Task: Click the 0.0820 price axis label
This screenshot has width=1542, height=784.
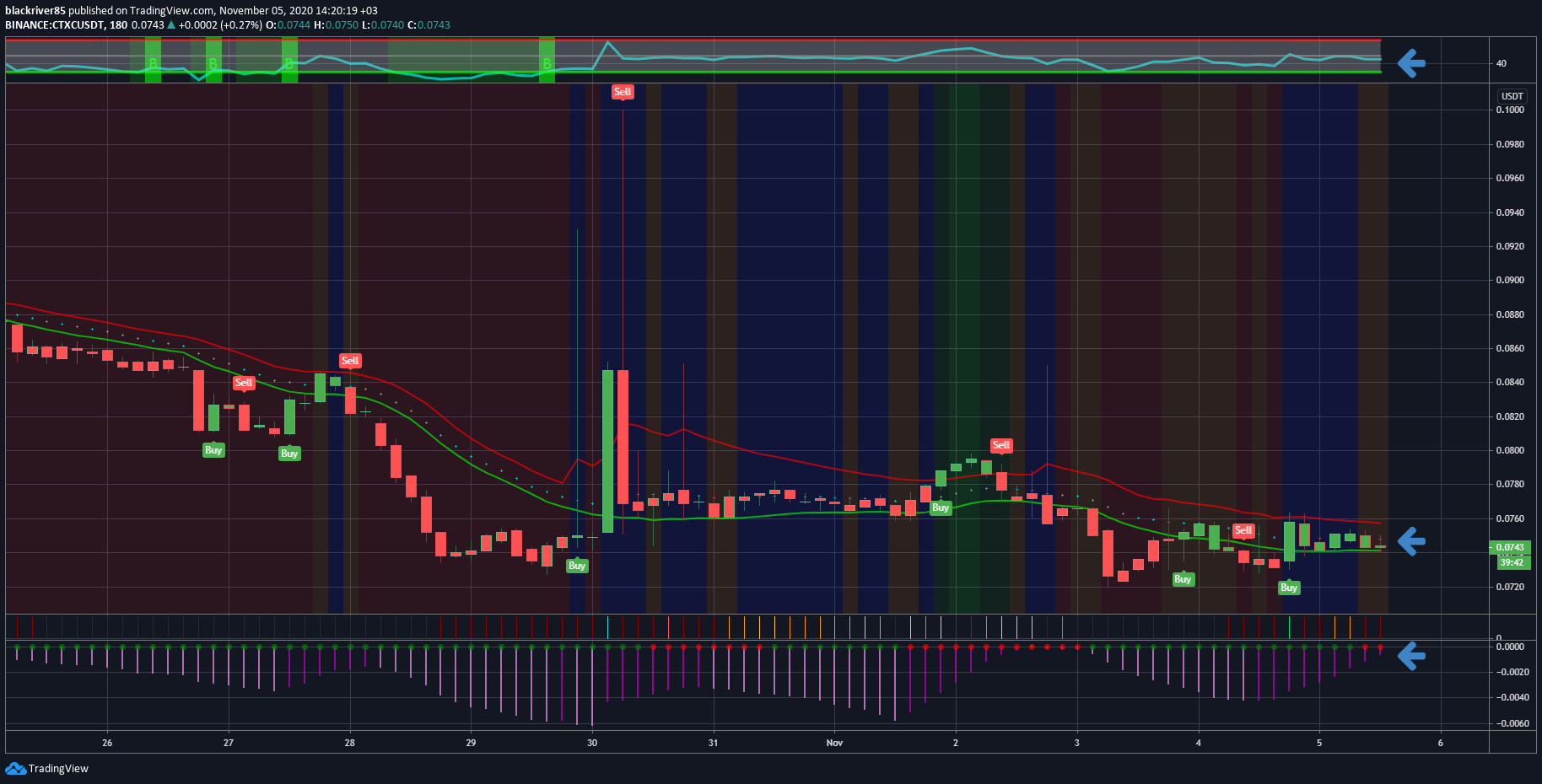Action: [x=1511, y=416]
